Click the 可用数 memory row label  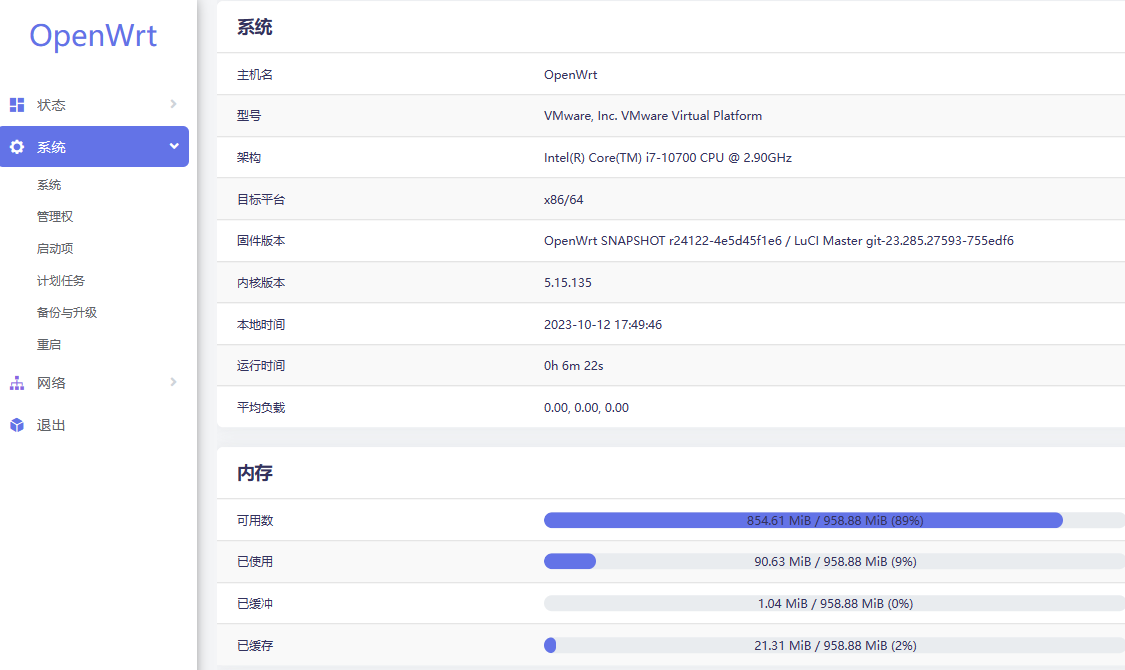pos(255,520)
